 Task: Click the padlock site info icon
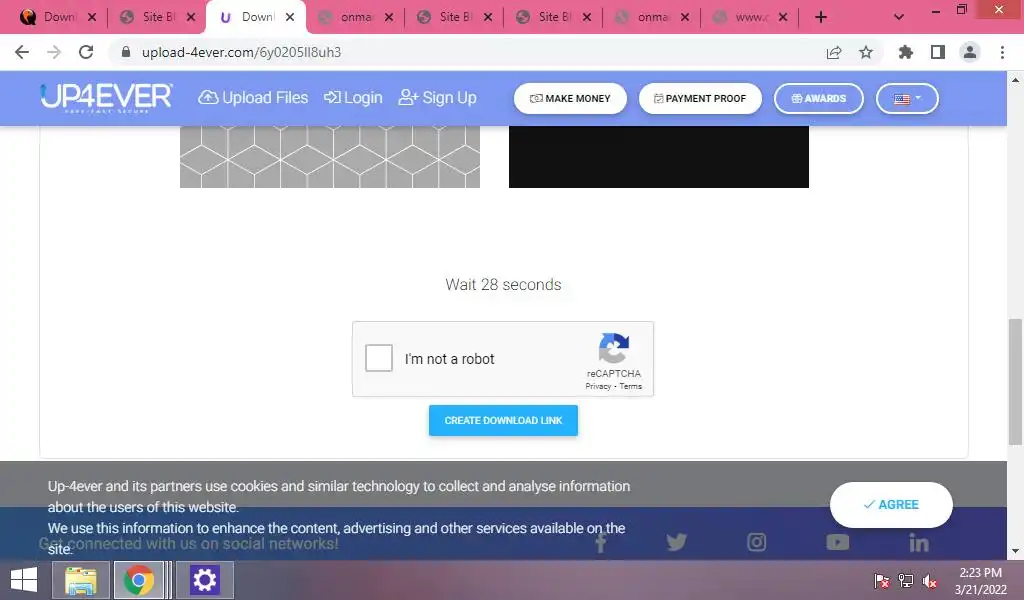pos(126,52)
